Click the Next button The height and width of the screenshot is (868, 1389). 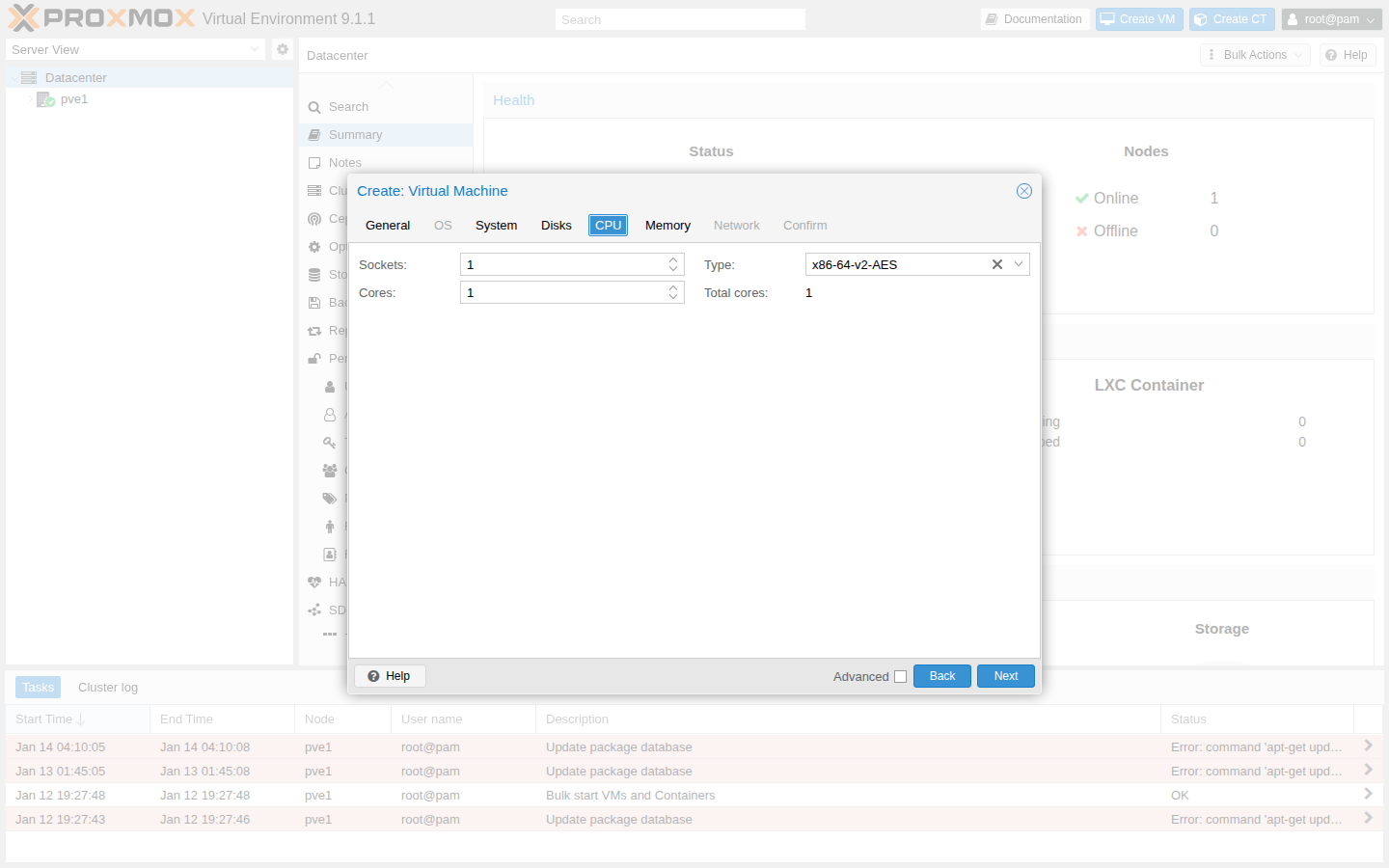point(1005,675)
